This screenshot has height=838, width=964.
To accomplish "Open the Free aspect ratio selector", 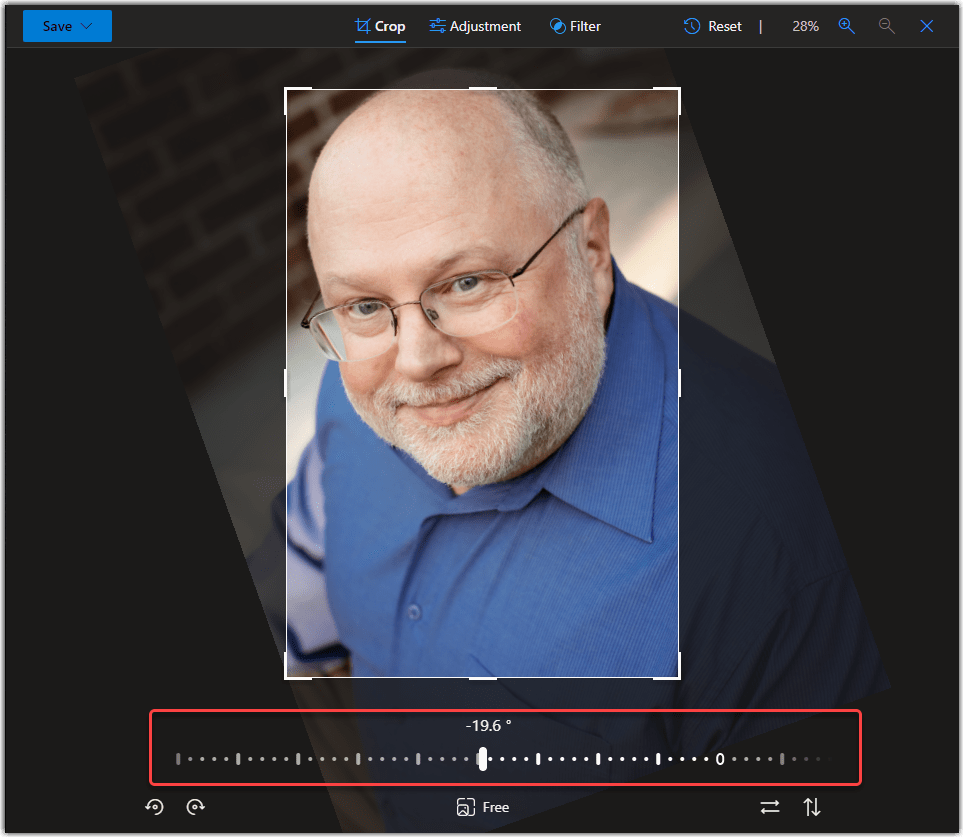I will [x=483, y=807].
